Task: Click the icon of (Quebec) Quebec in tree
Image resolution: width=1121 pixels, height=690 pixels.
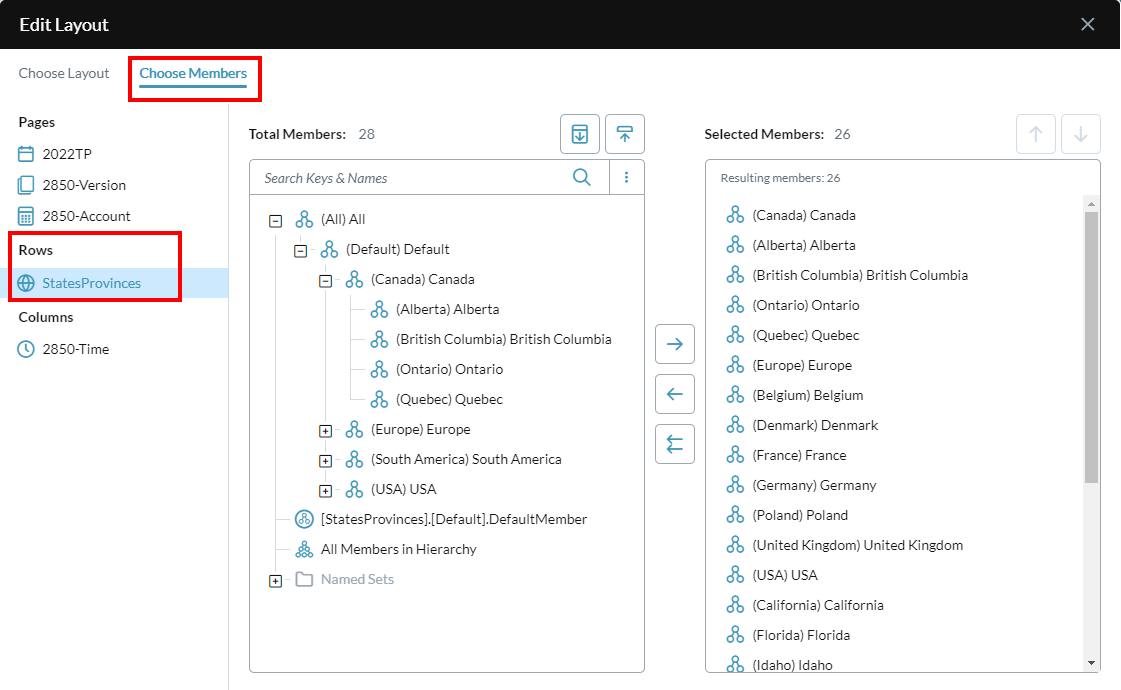Action: click(380, 399)
